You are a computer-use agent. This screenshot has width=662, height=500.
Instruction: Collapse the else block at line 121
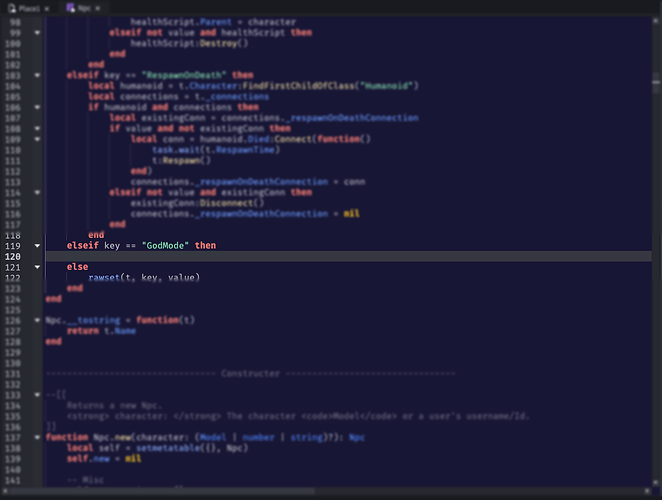pyautogui.click(x=37, y=267)
